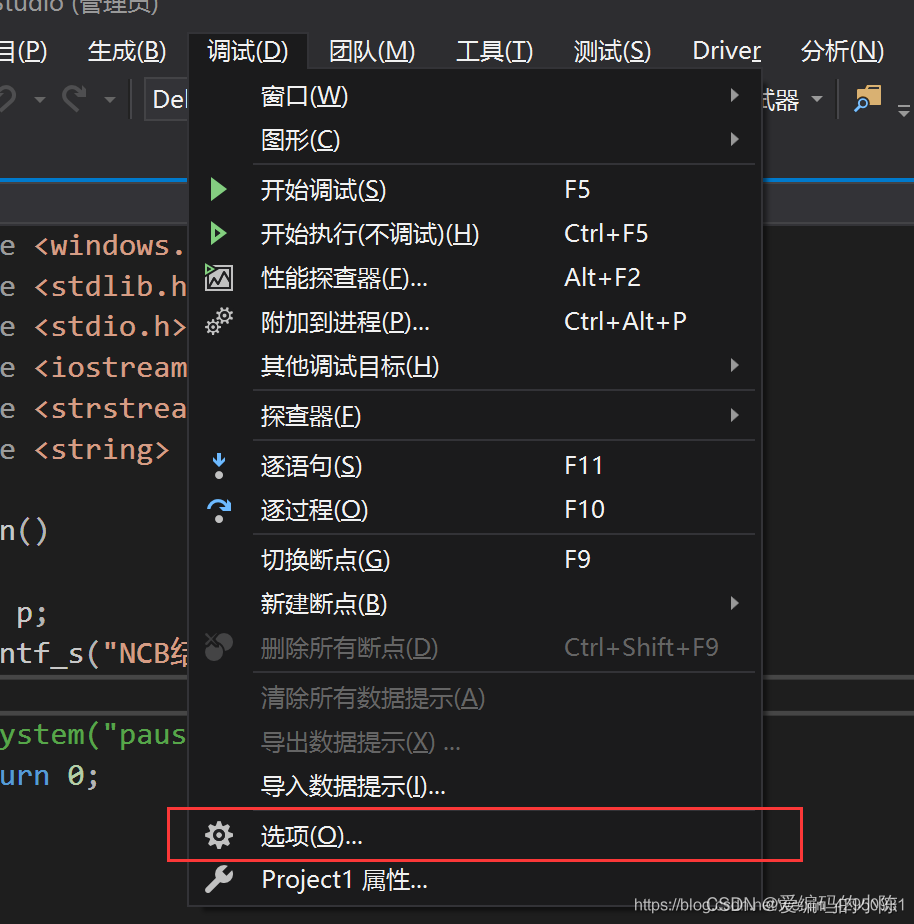Click the Performance Profiler chart icon
The image size is (914, 924).
[x=219, y=276]
